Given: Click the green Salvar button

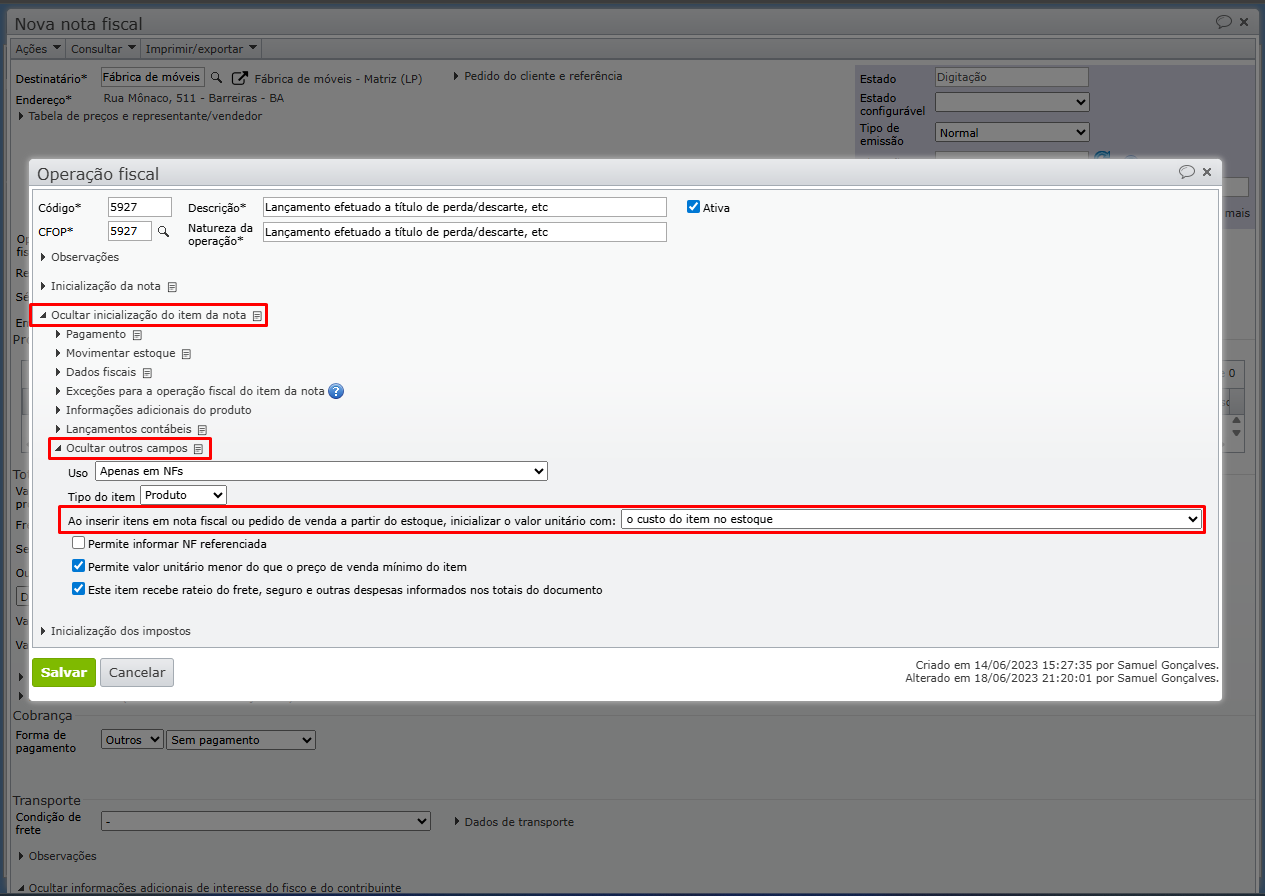Looking at the screenshot, I should 64,673.
